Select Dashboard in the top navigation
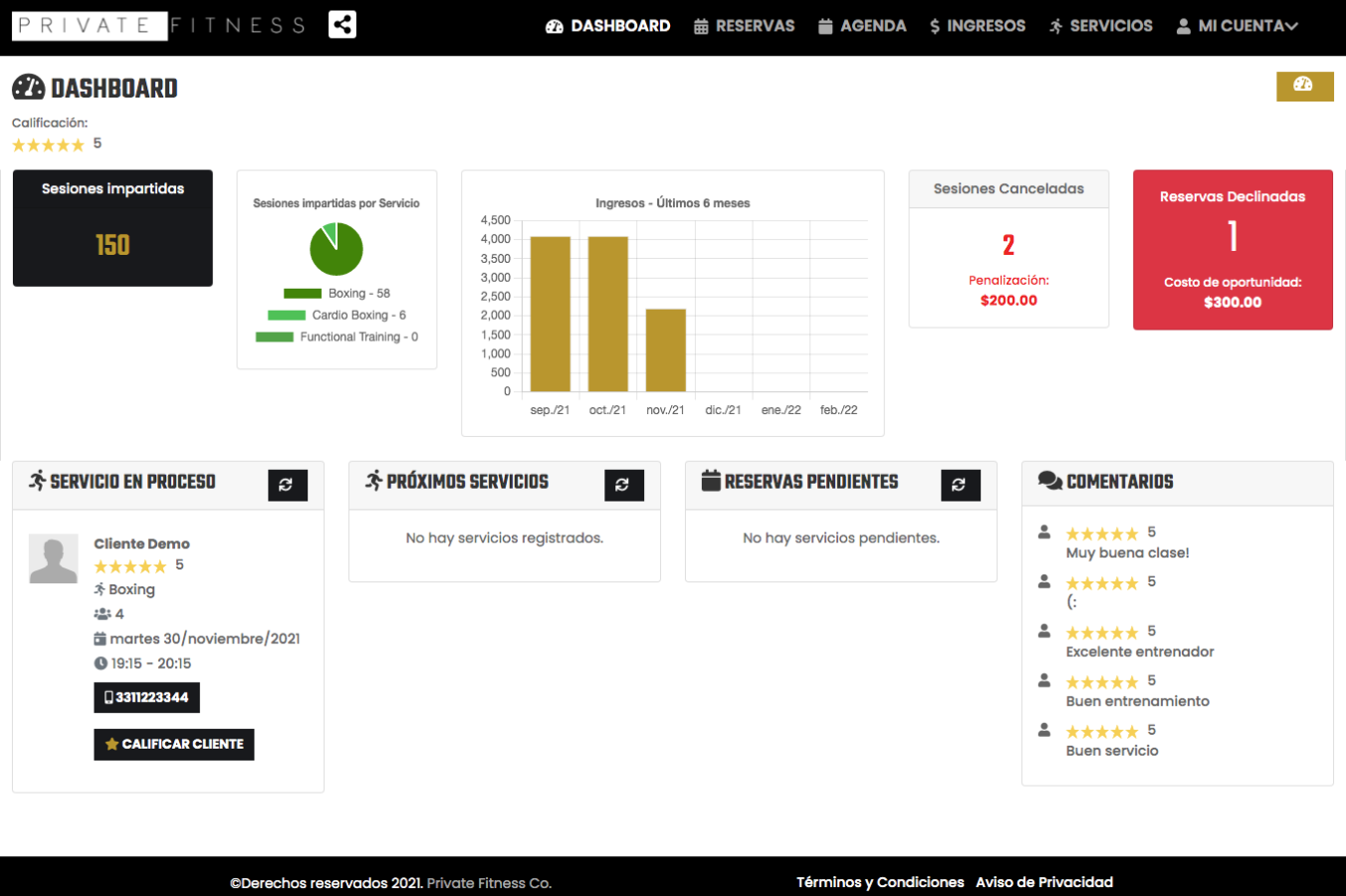 (x=607, y=26)
